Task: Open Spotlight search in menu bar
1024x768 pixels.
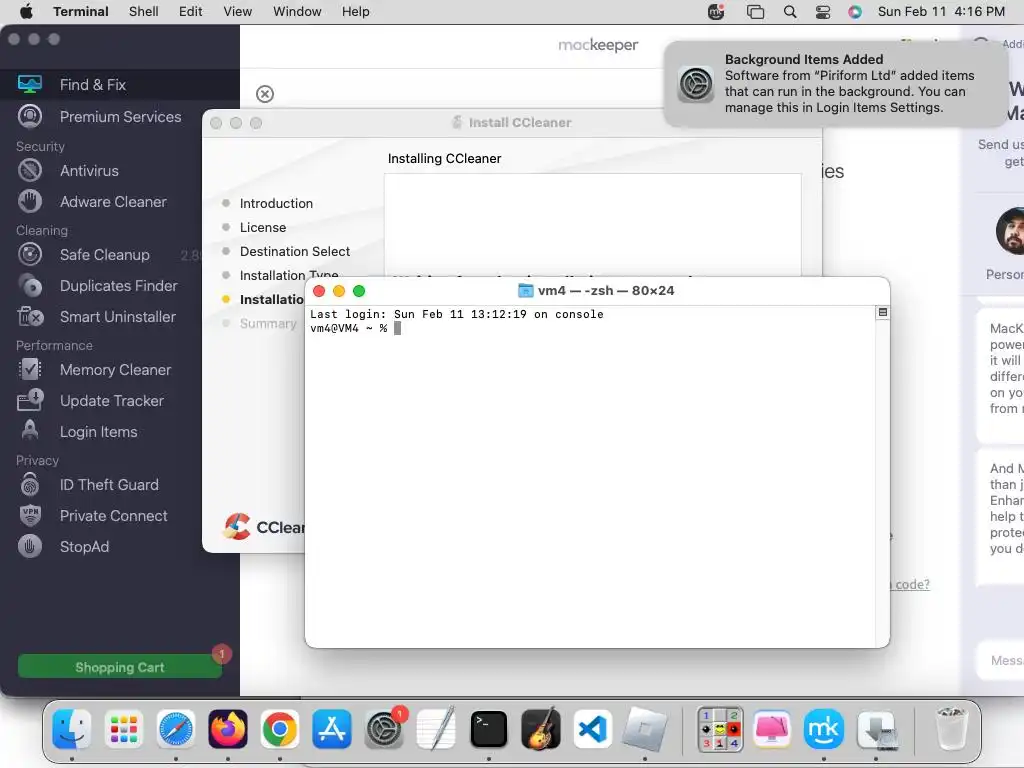Action: pos(790,12)
